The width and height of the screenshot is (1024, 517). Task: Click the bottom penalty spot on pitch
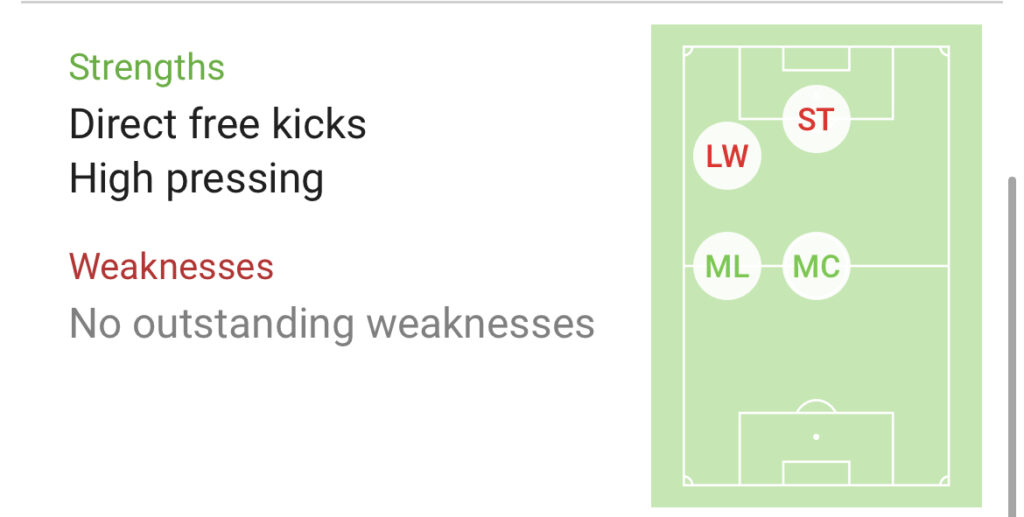pyautogui.click(x=816, y=437)
